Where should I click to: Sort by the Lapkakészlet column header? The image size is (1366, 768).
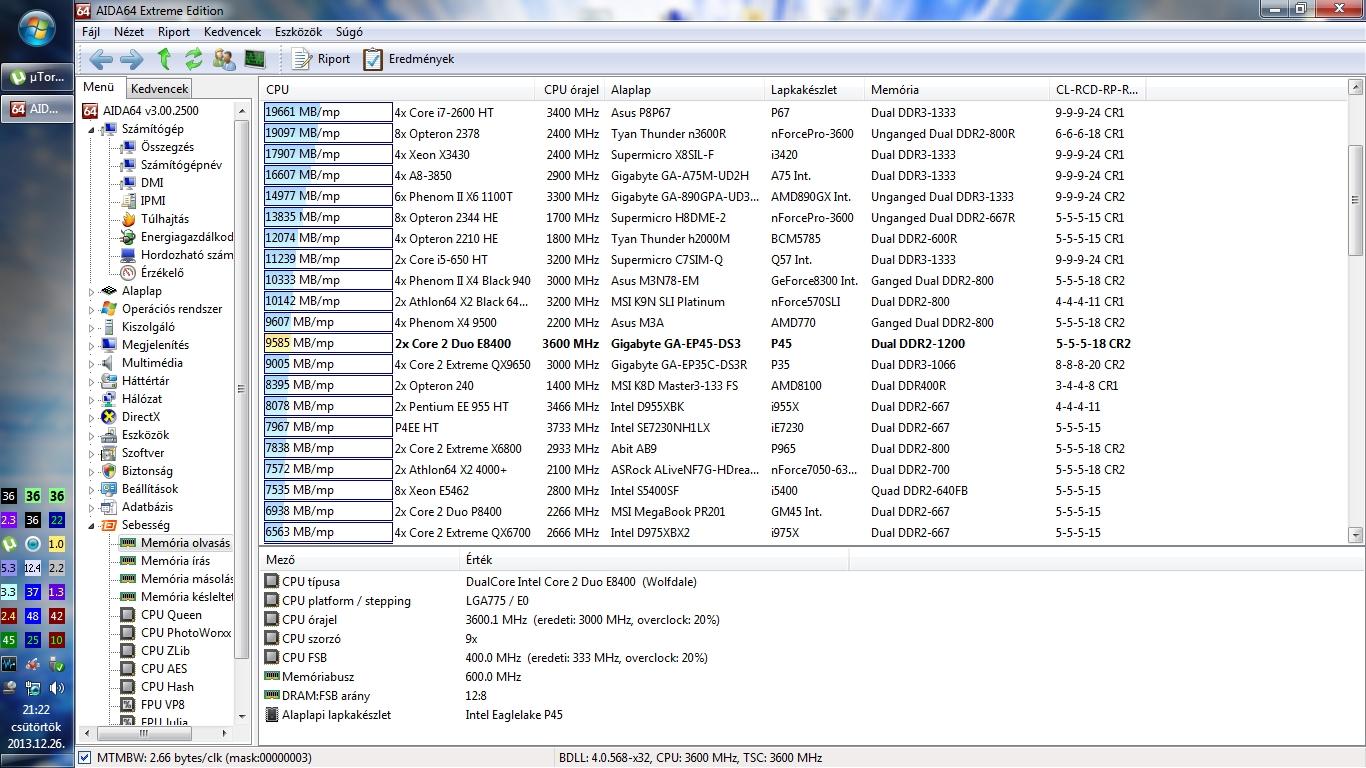click(814, 90)
